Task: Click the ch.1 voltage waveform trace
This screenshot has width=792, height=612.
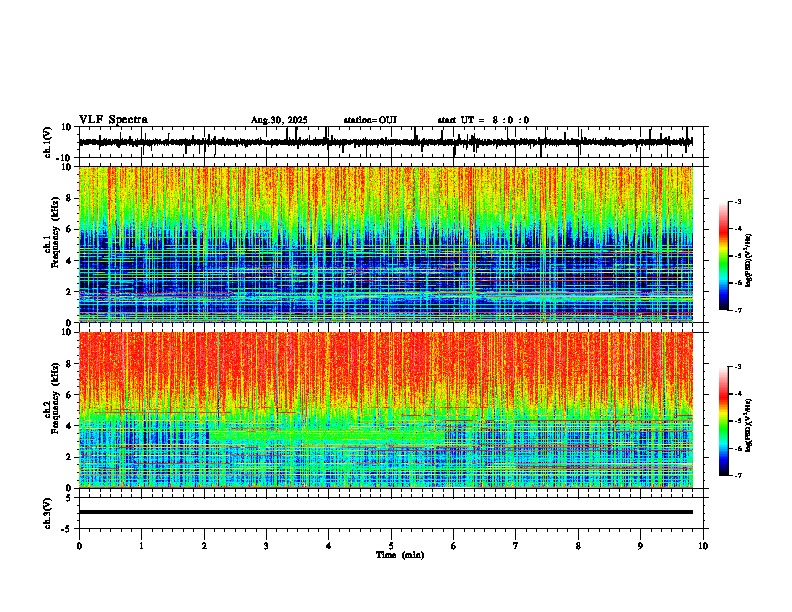Action: click(385, 142)
